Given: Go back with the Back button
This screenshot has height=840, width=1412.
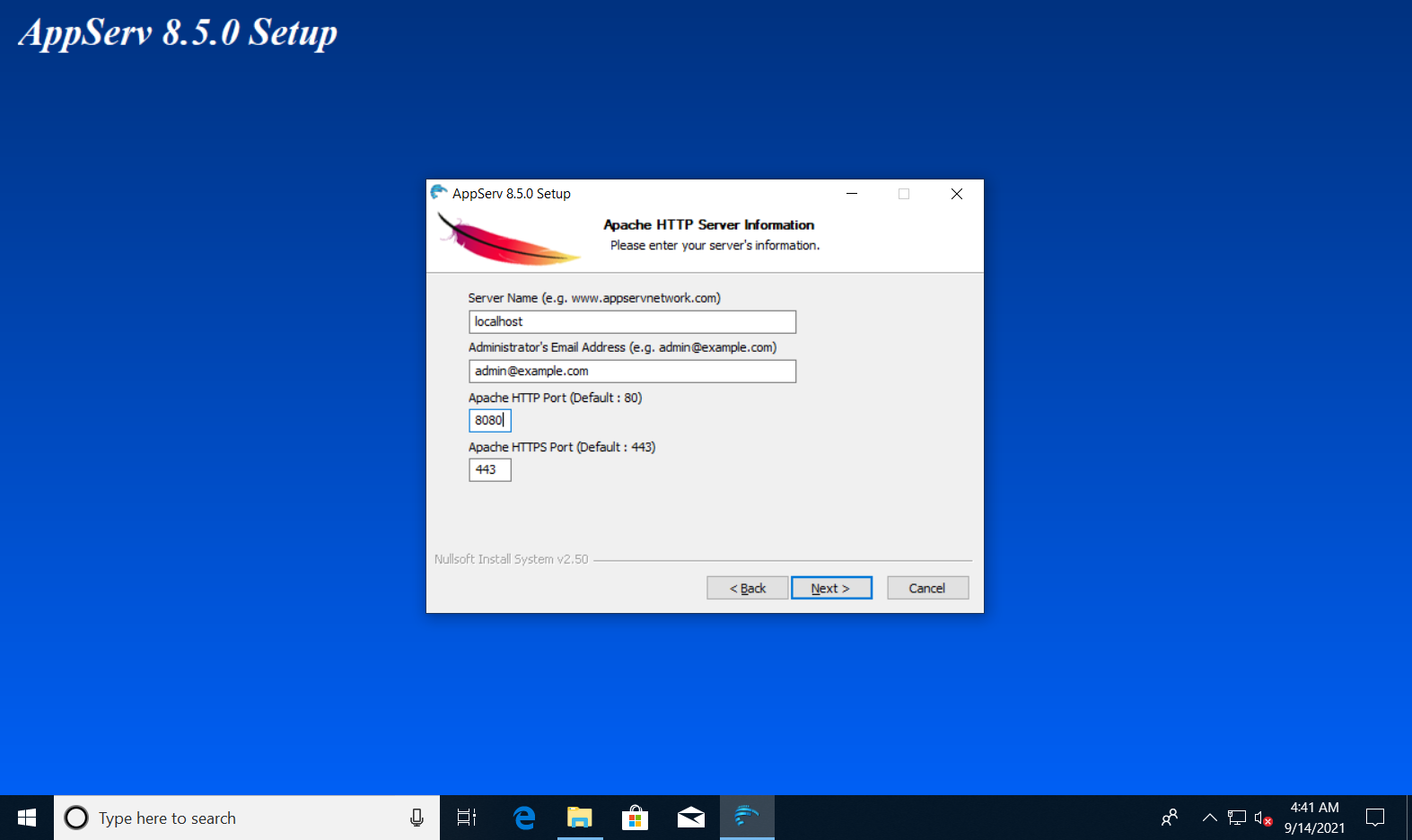Looking at the screenshot, I should (x=747, y=588).
